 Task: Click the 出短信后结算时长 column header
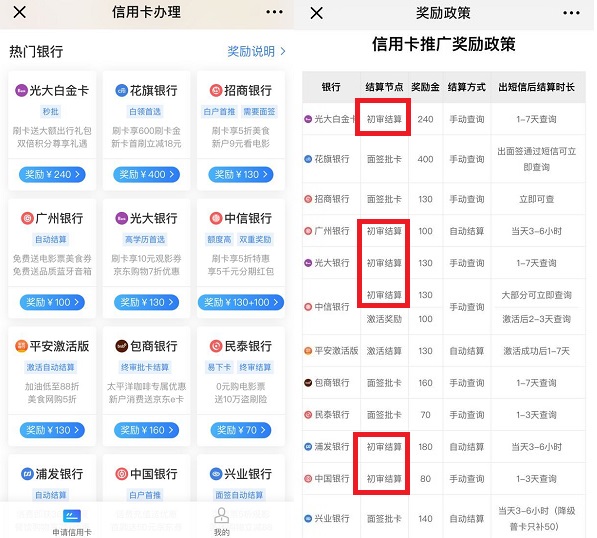tap(536, 87)
